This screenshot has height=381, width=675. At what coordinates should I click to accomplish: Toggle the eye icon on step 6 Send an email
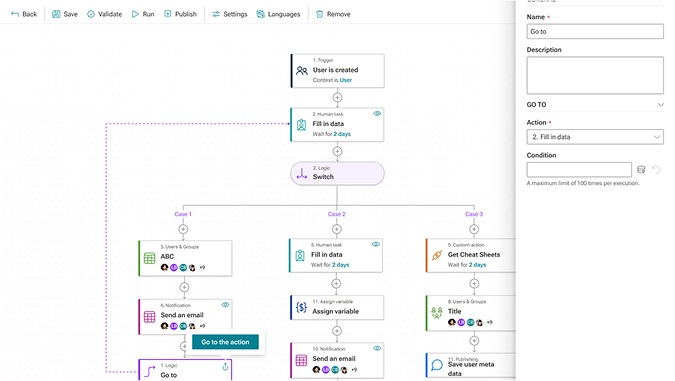(x=225, y=305)
